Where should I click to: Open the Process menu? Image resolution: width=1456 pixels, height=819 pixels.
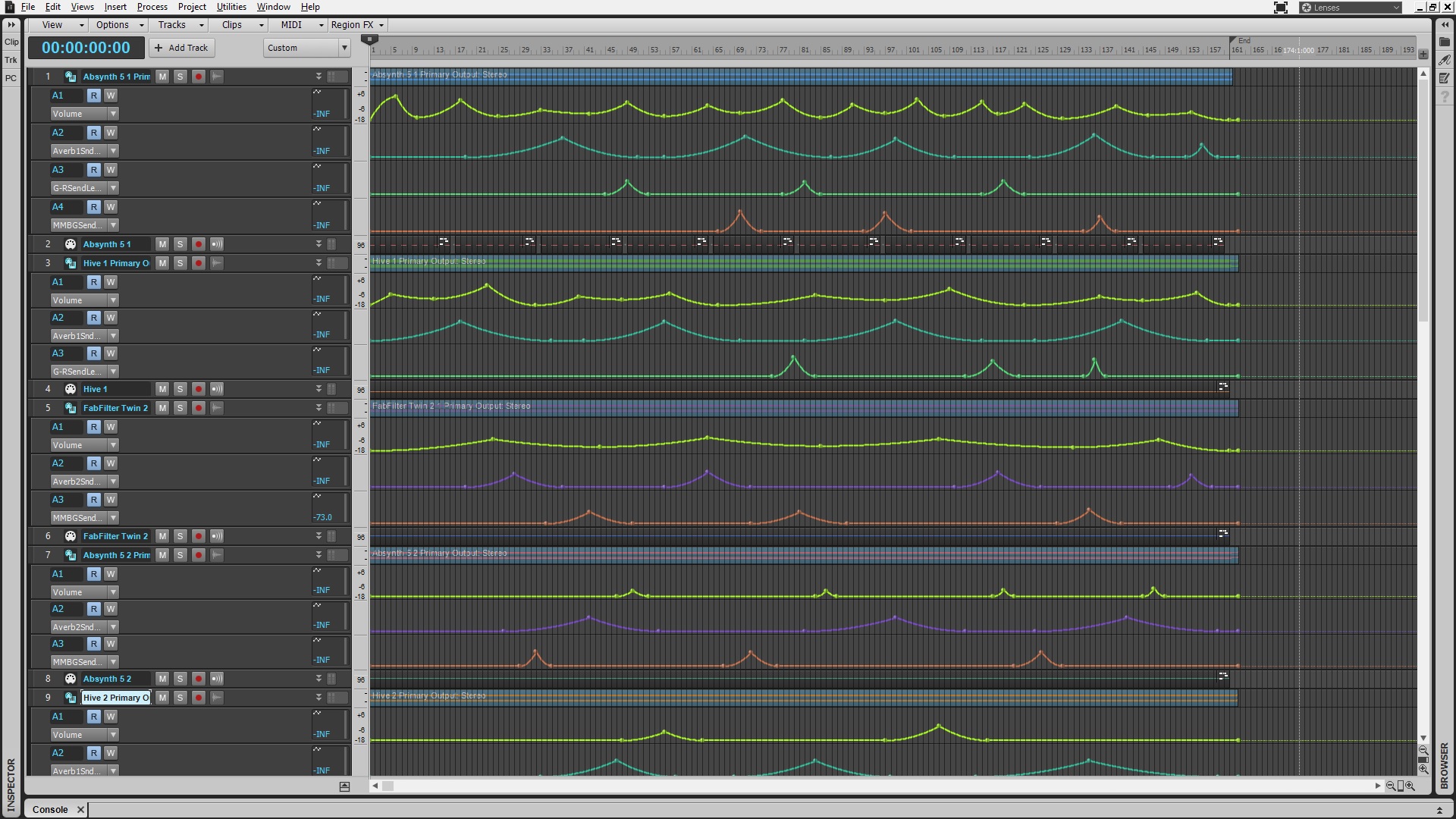click(x=152, y=7)
